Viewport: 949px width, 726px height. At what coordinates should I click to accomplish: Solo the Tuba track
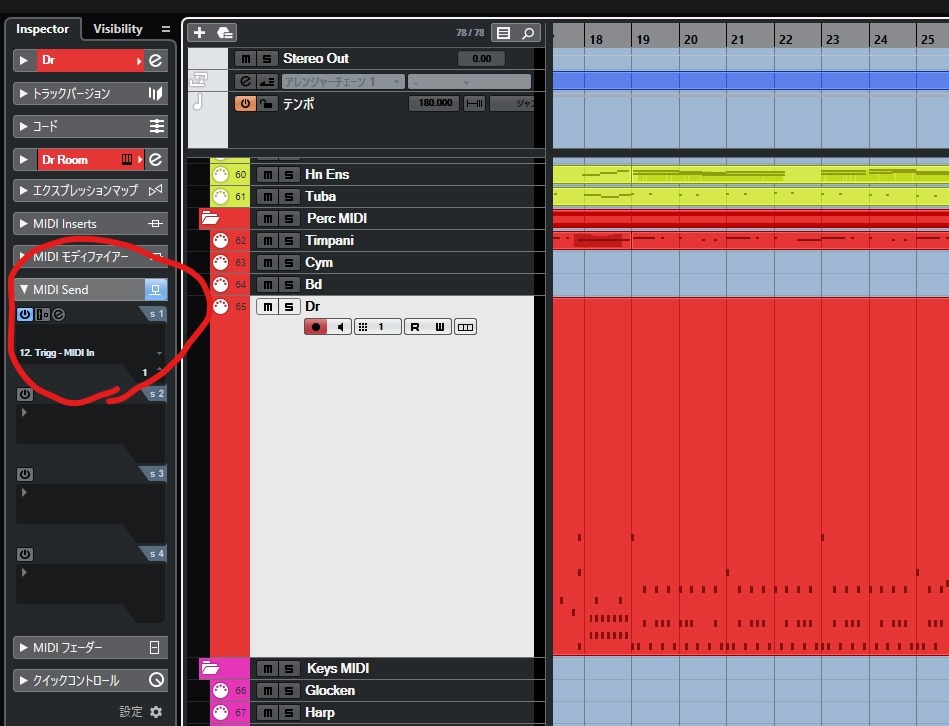click(288, 196)
